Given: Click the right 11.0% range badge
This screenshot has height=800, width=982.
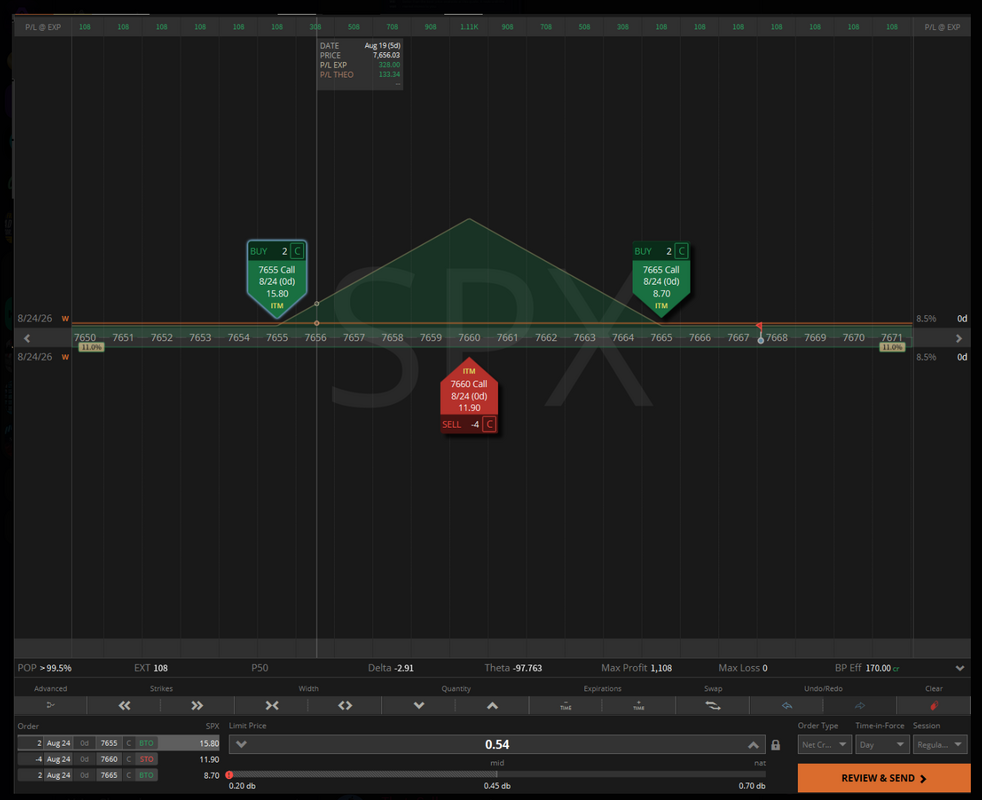Looking at the screenshot, I should (x=892, y=347).
